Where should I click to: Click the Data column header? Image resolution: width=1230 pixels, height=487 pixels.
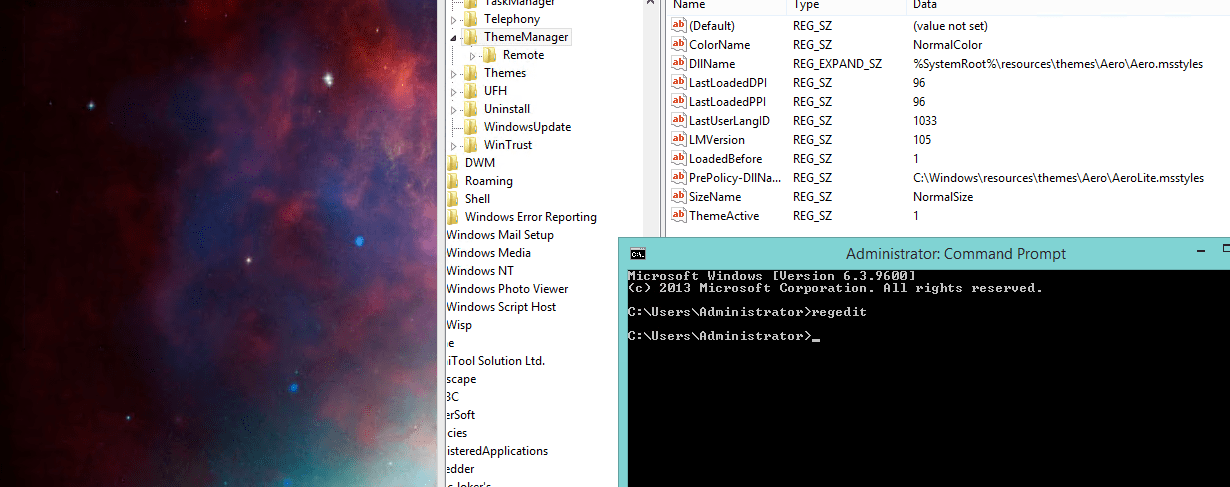point(925,5)
